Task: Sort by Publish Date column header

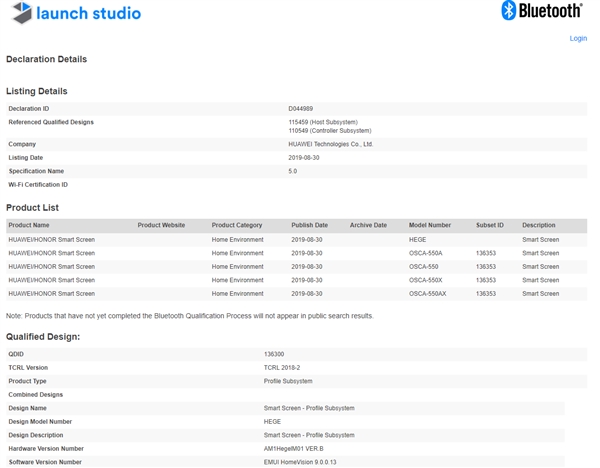Action: [309, 225]
